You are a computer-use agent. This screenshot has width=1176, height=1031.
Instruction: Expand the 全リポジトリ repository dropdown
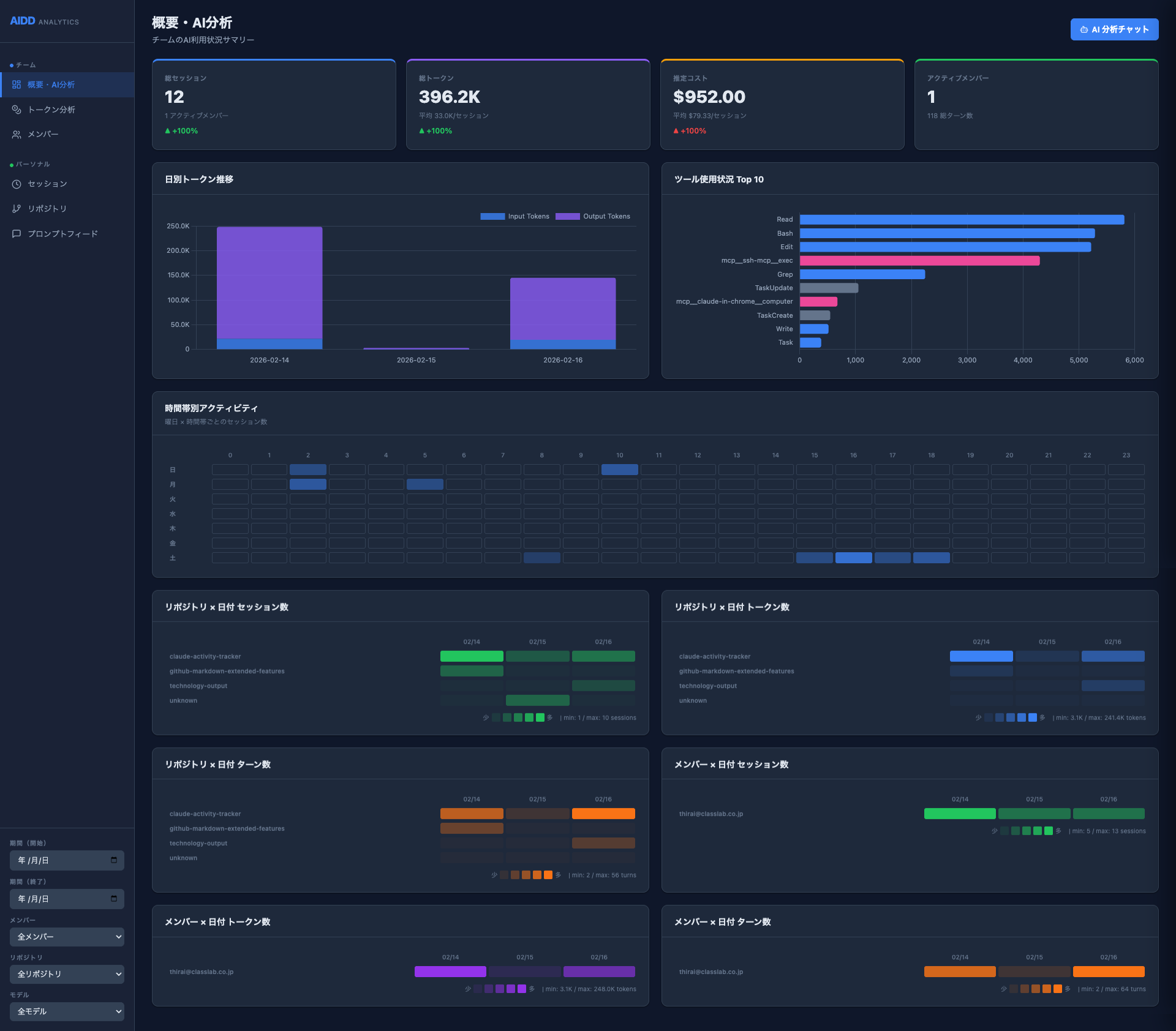(x=67, y=974)
